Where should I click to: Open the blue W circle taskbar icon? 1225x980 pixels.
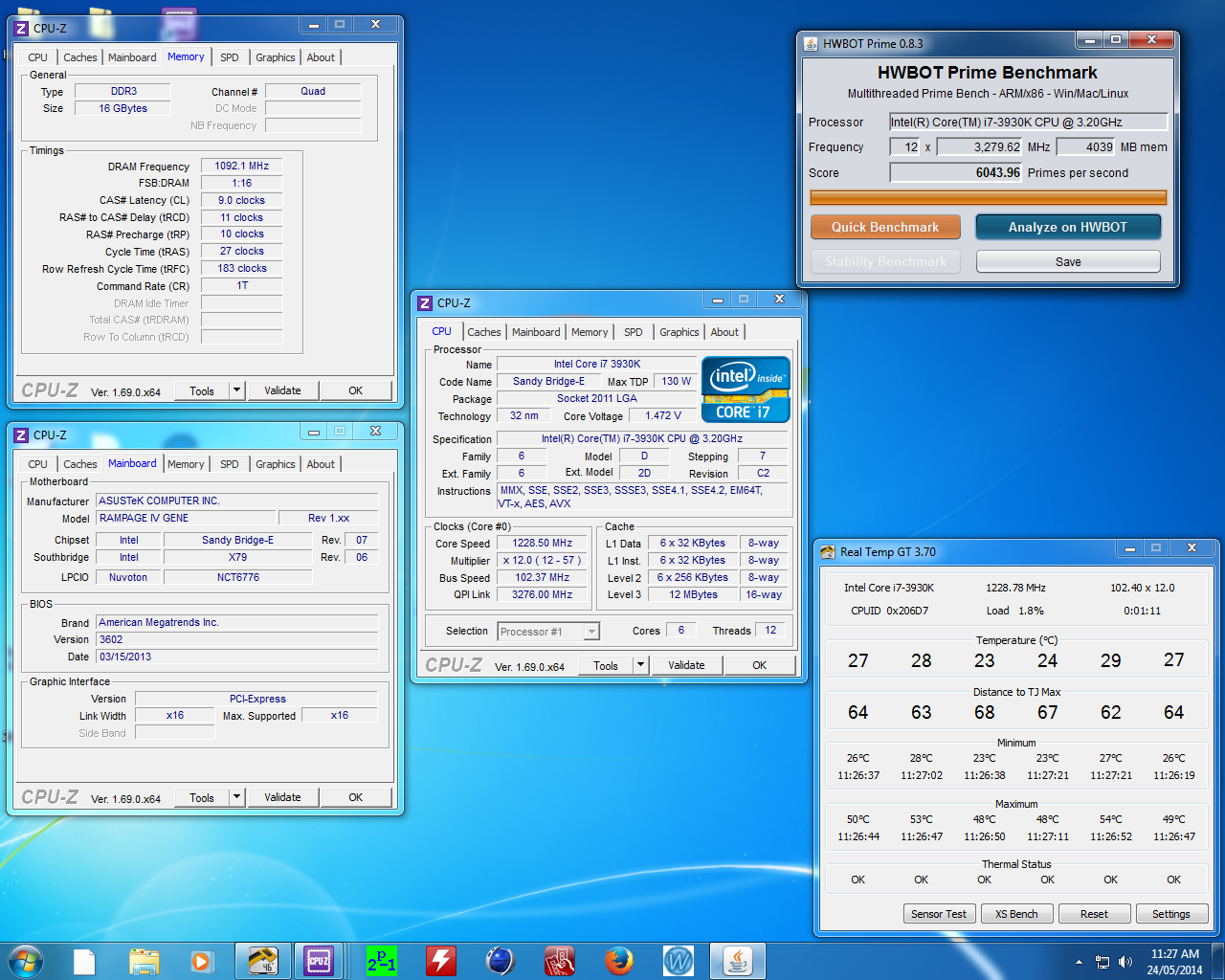678,961
